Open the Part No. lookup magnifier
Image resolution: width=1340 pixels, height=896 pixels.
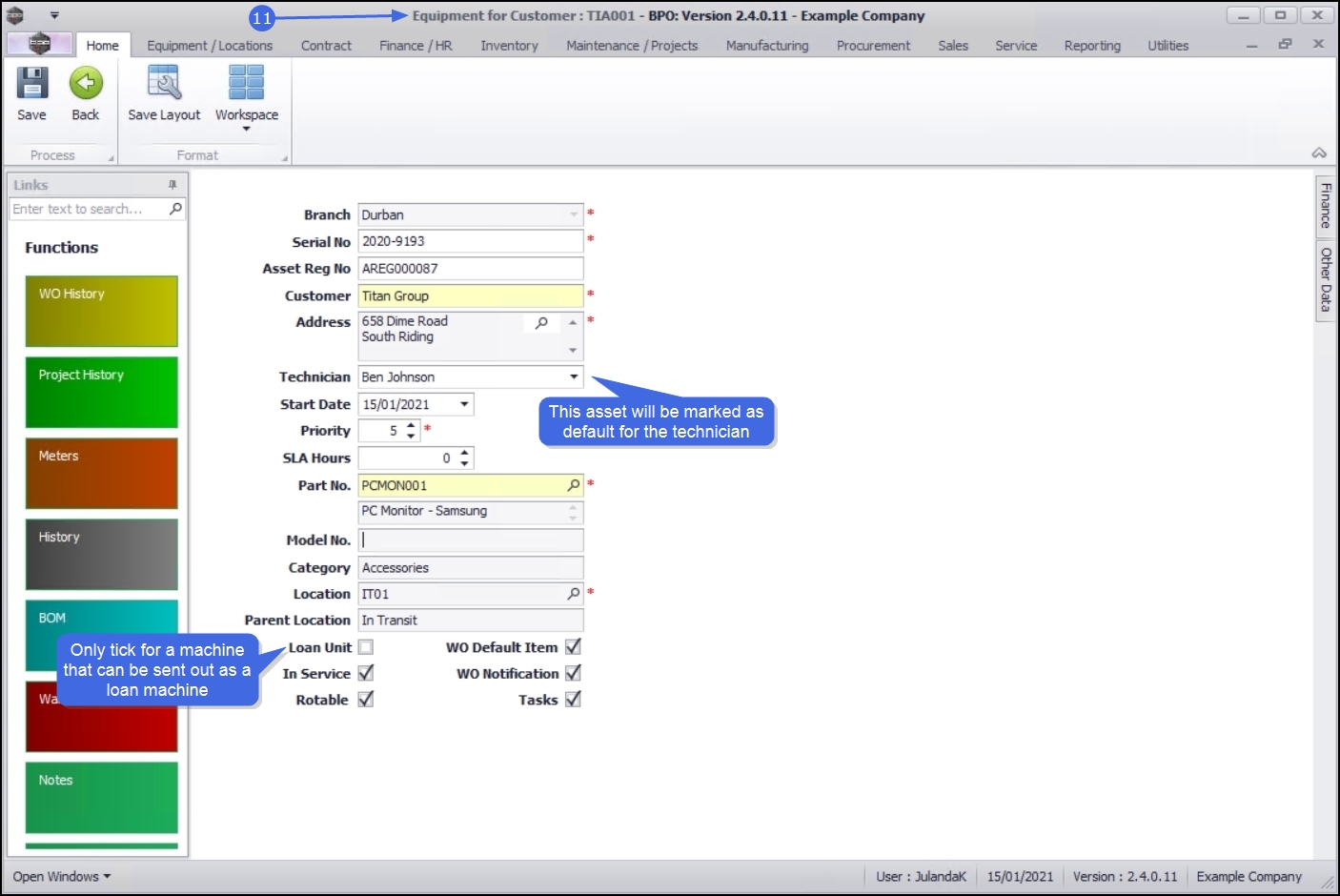(x=573, y=485)
